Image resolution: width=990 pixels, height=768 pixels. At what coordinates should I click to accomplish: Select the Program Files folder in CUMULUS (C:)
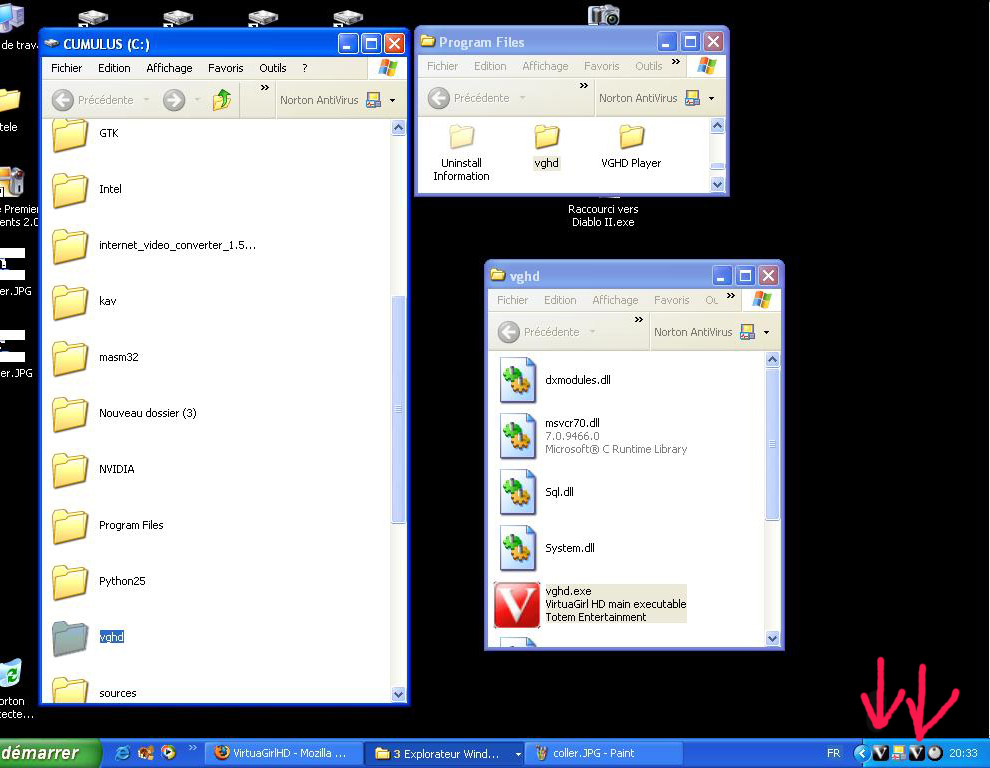click(x=107, y=525)
